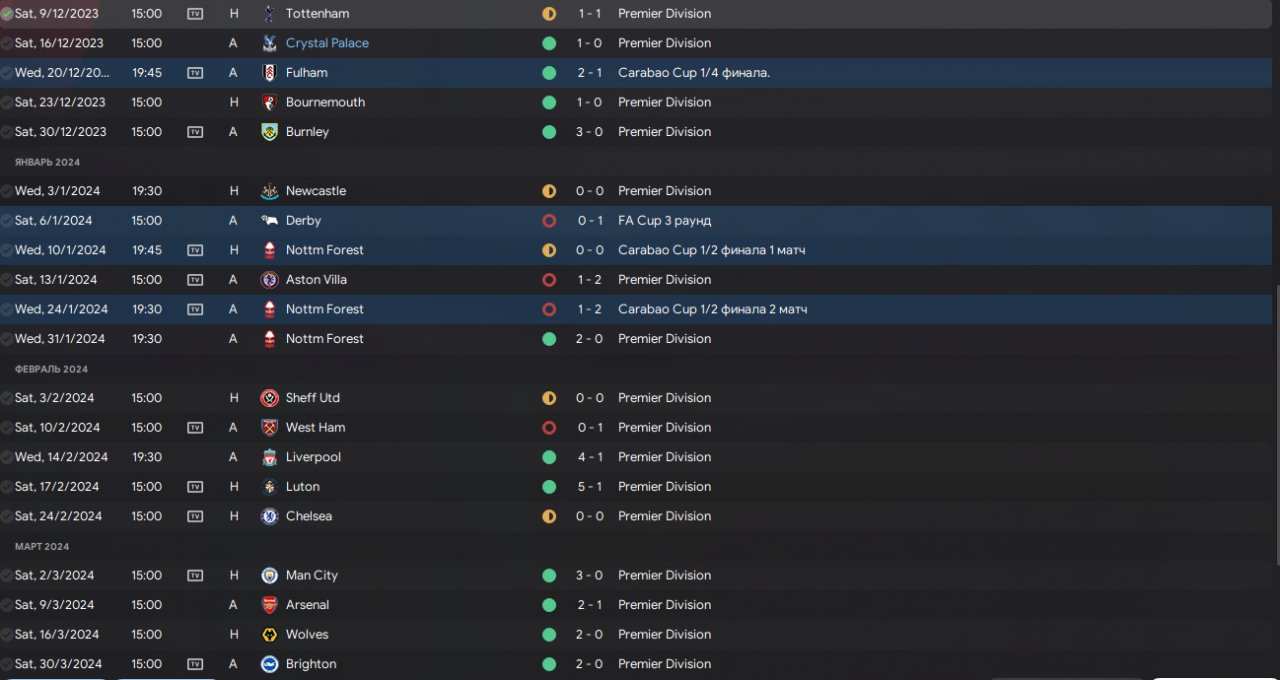
Task: Toggle the checkmark on the Crystal Palace row
Action: point(7,44)
